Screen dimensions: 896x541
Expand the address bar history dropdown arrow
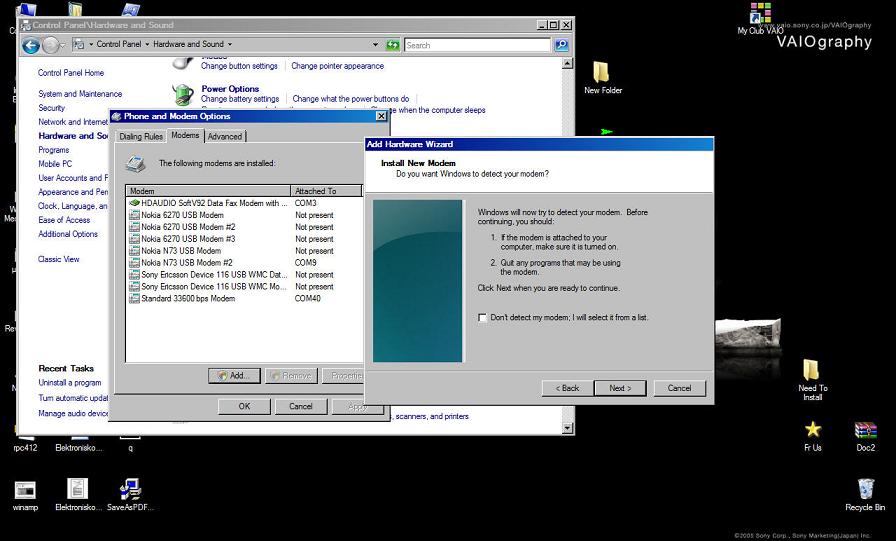(376, 45)
